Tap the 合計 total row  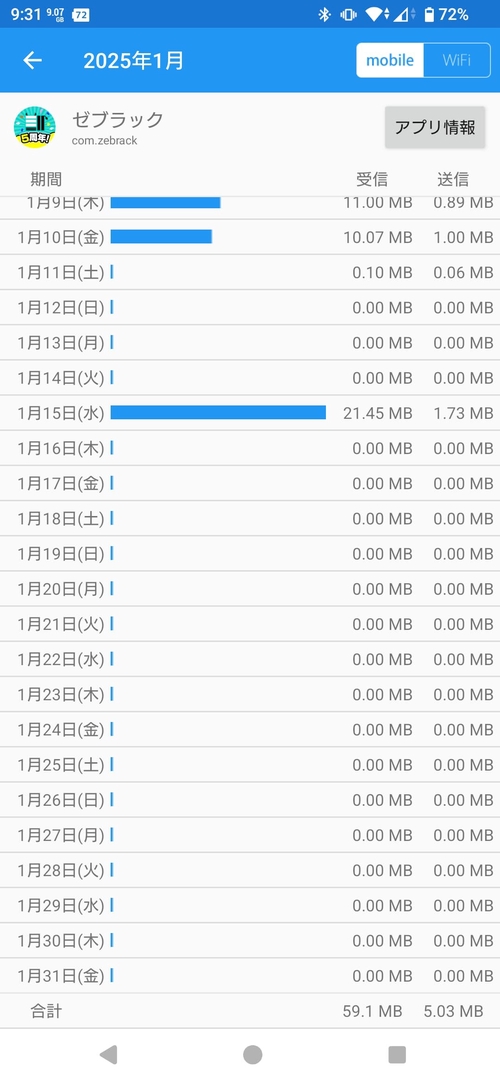coord(250,1011)
